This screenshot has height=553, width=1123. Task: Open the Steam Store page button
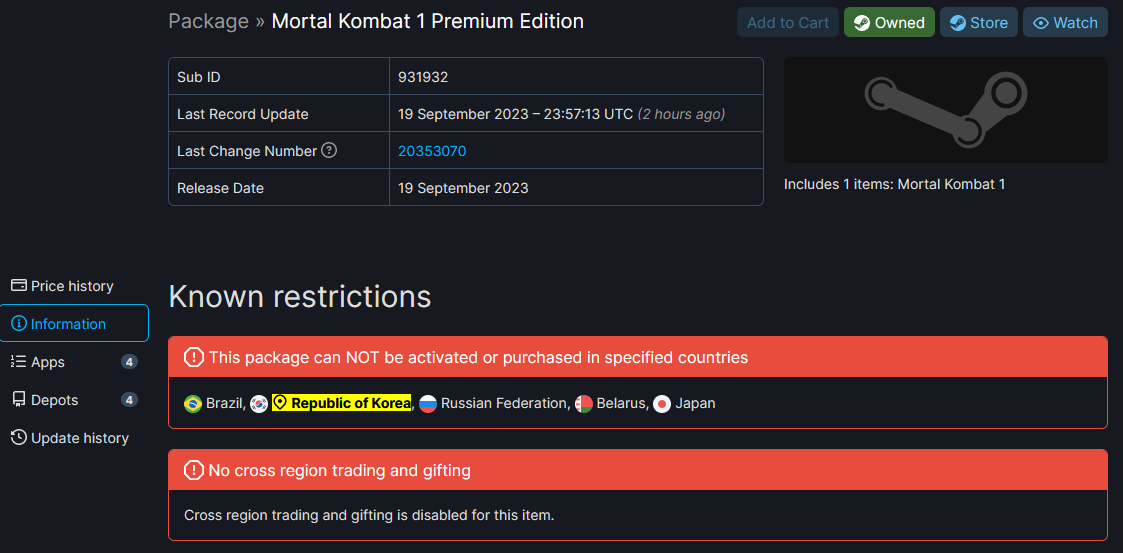[x=978, y=22]
